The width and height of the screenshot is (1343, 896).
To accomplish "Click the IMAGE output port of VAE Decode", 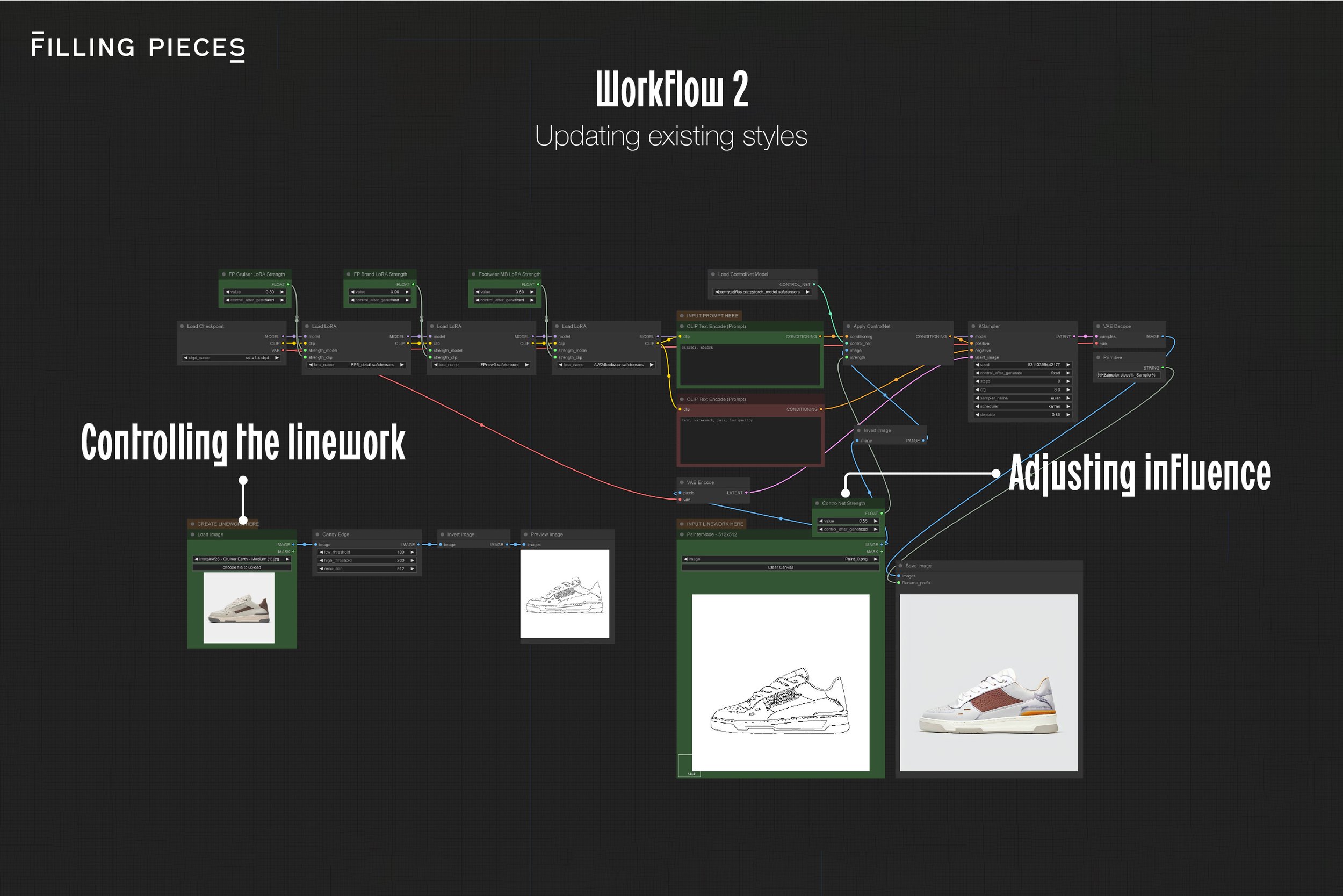I will pyautogui.click(x=1163, y=337).
